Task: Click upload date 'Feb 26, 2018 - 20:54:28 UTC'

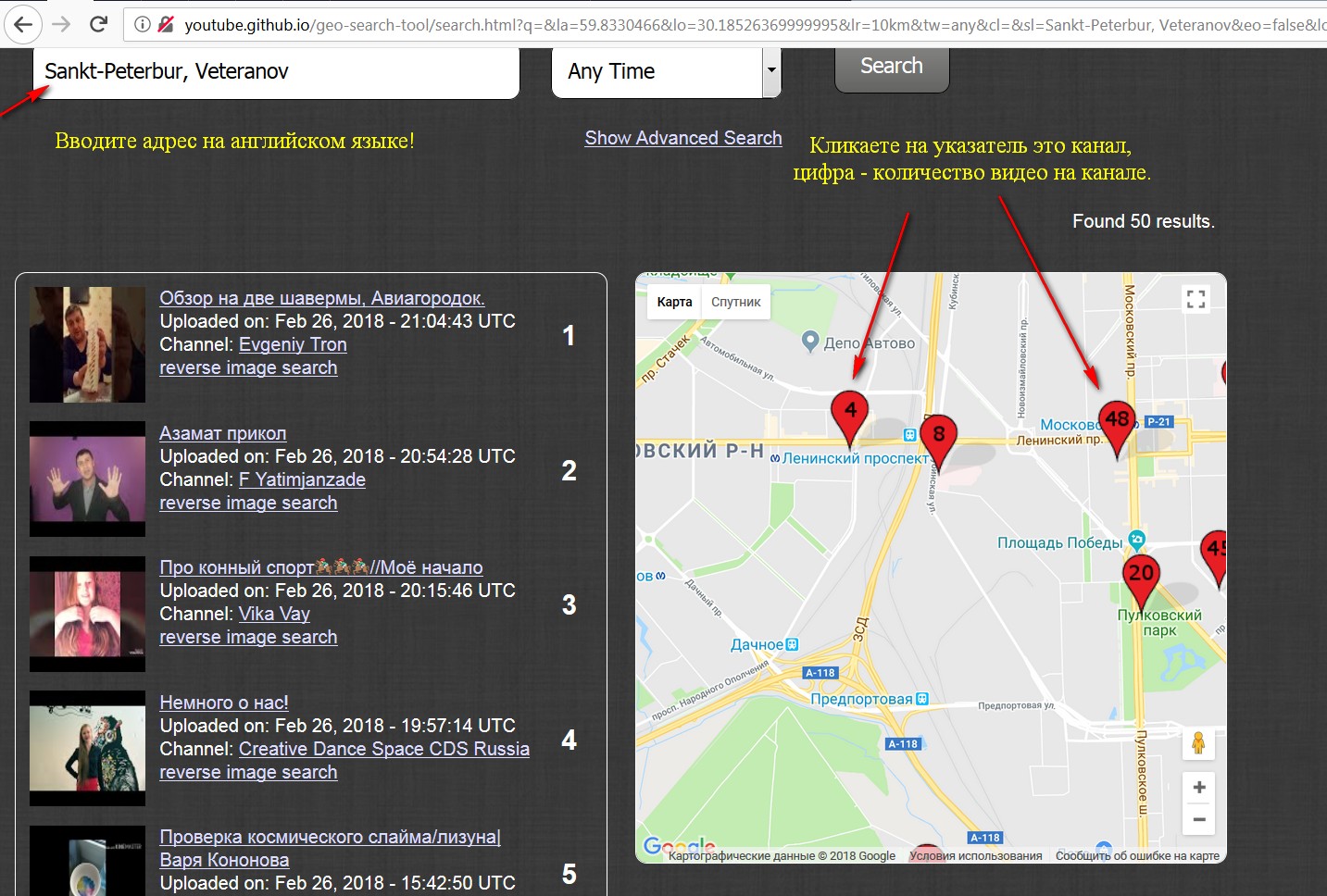Action: [x=395, y=456]
